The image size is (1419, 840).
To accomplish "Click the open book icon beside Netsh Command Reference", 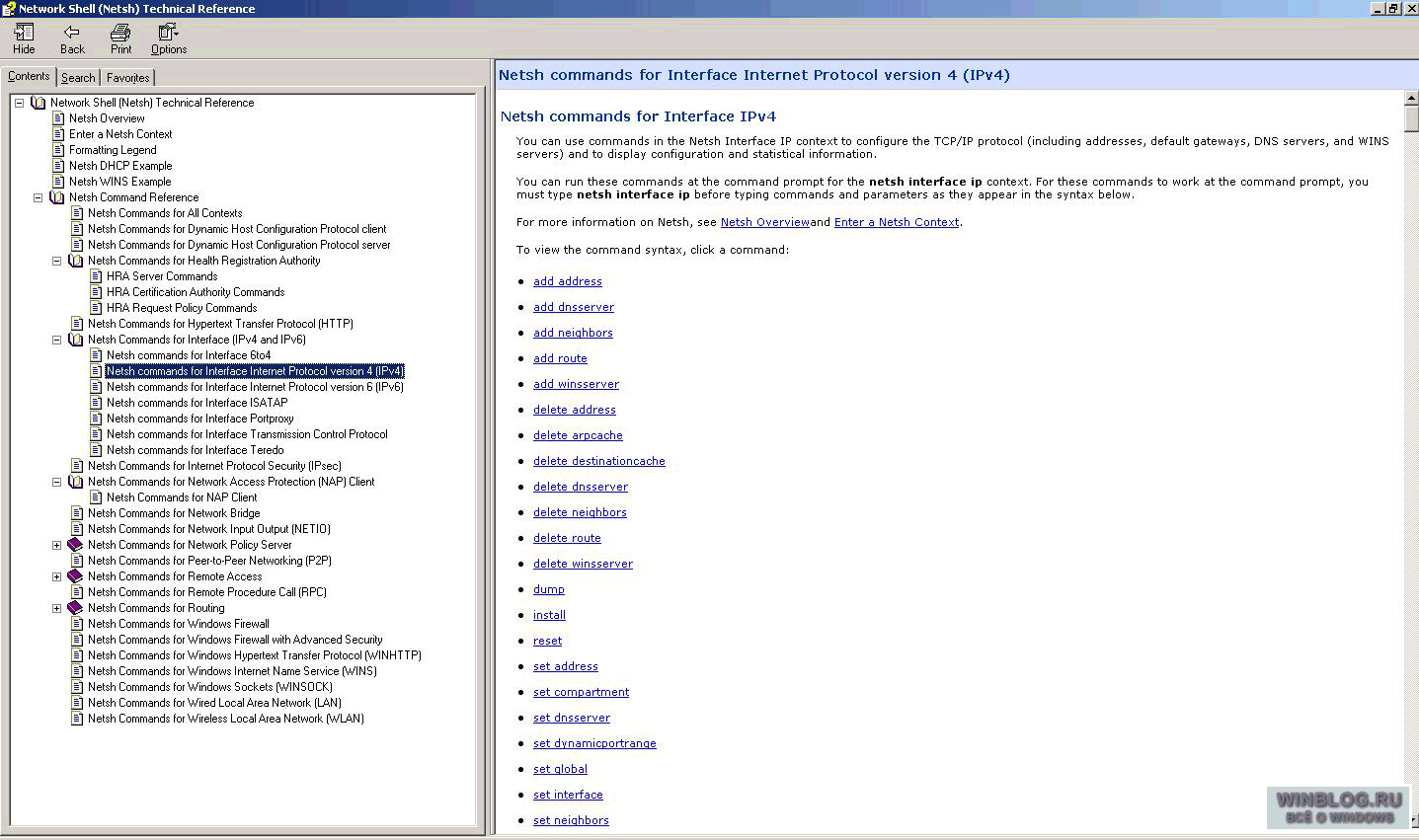I will pos(57,197).
